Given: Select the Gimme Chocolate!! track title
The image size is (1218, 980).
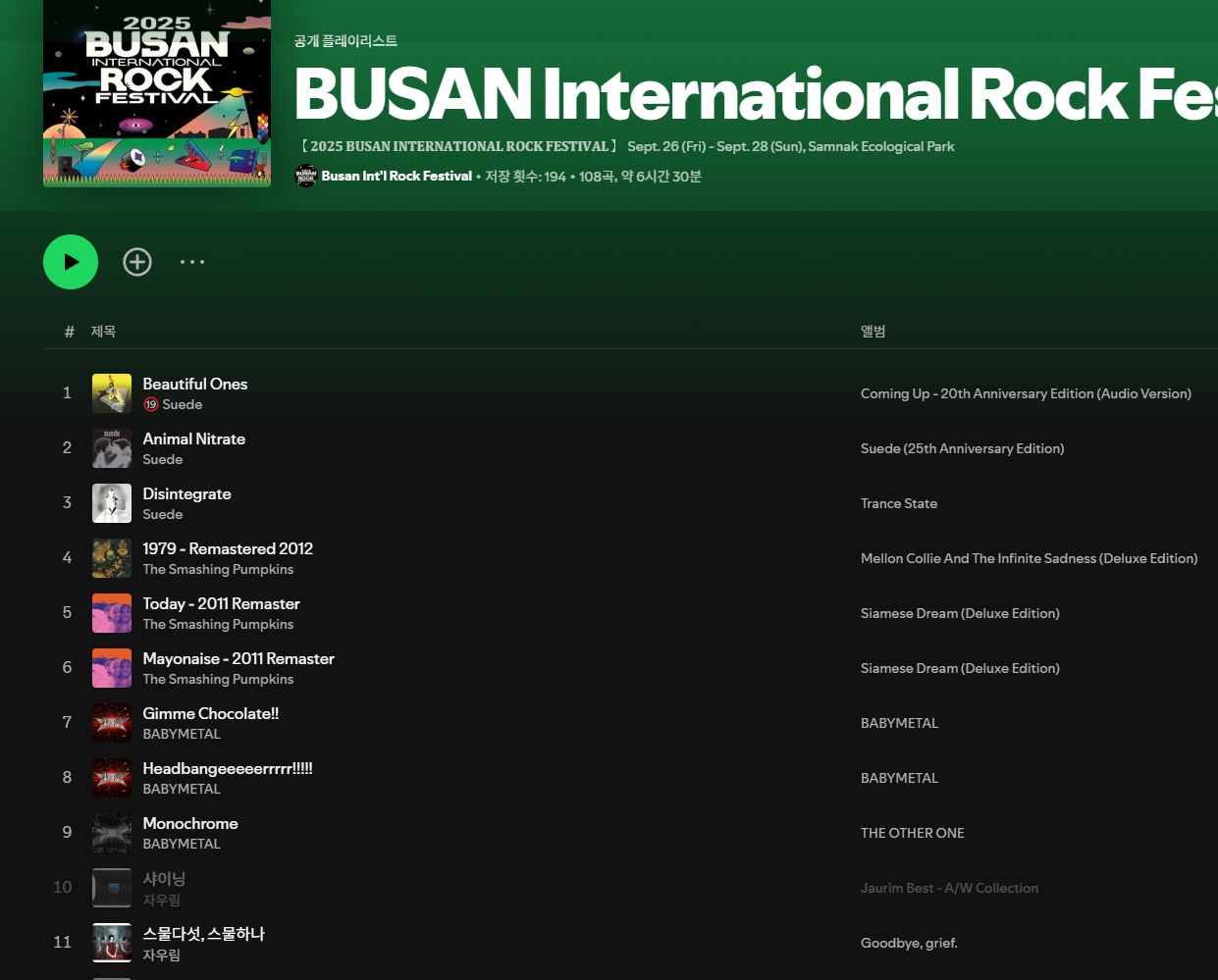Looking at the screenshot, I should 211,714.
